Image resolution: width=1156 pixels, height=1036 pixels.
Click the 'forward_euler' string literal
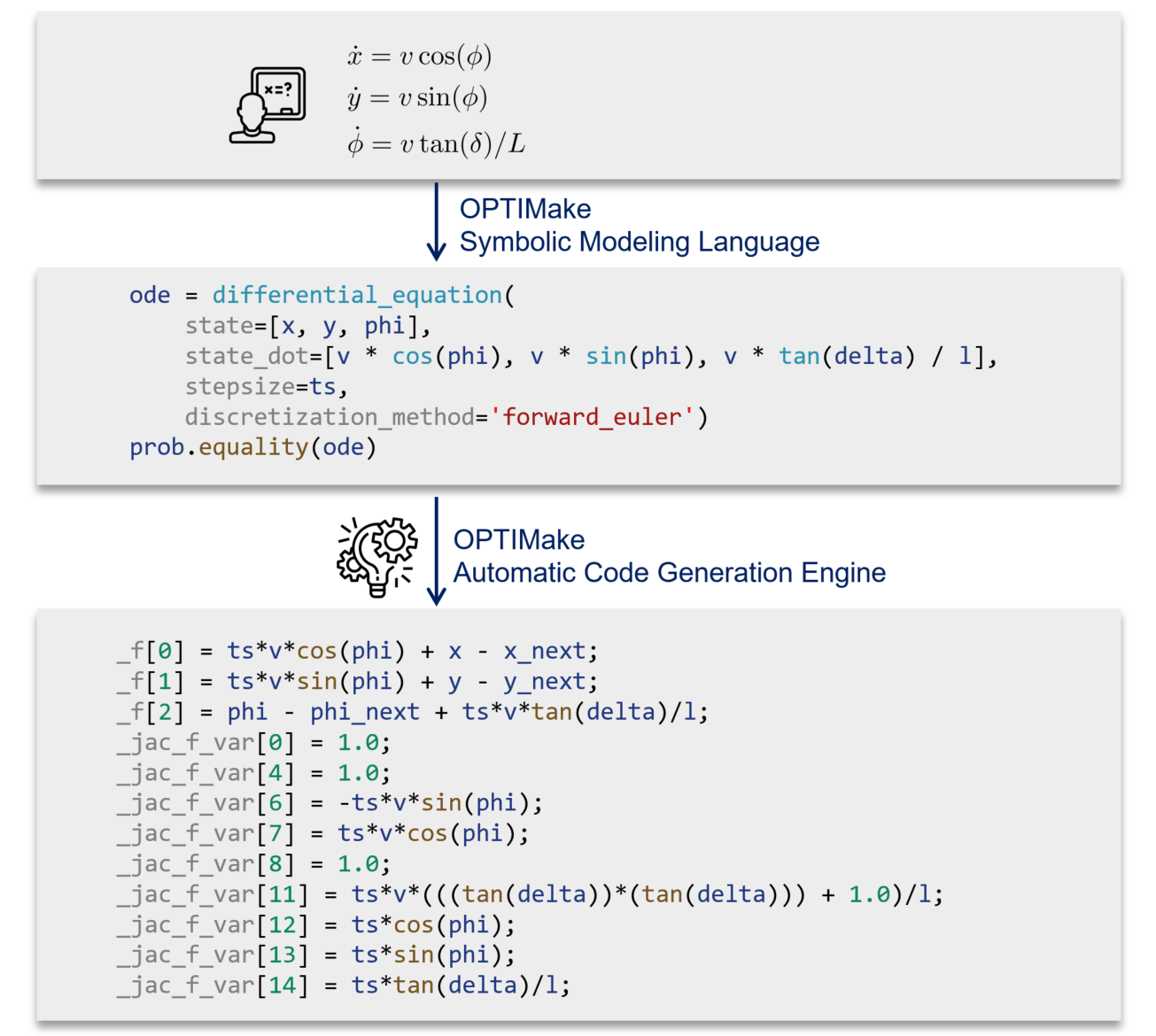[x=592, y=417]
